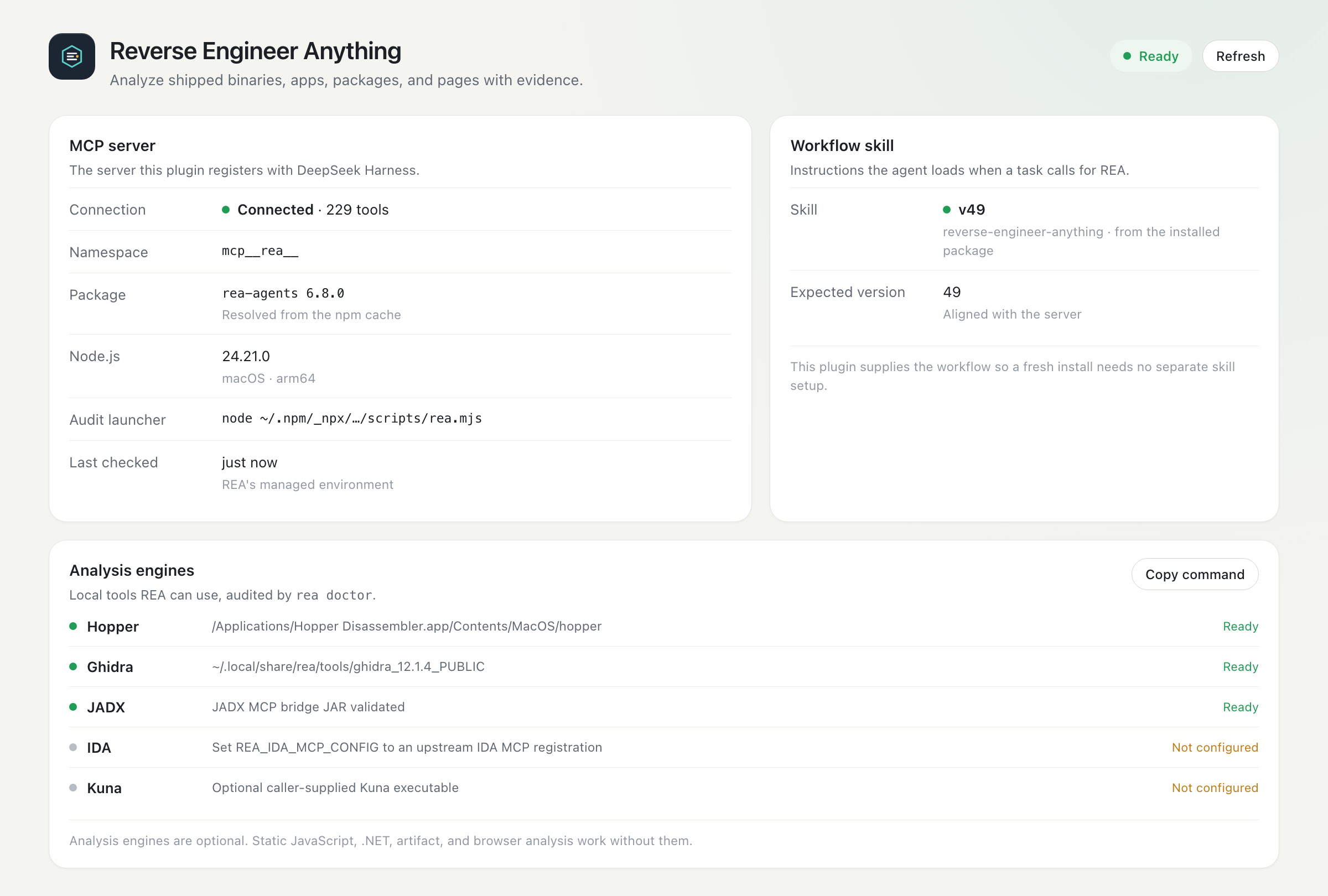Click the 'rea doctor' command text

coord(334,595)
